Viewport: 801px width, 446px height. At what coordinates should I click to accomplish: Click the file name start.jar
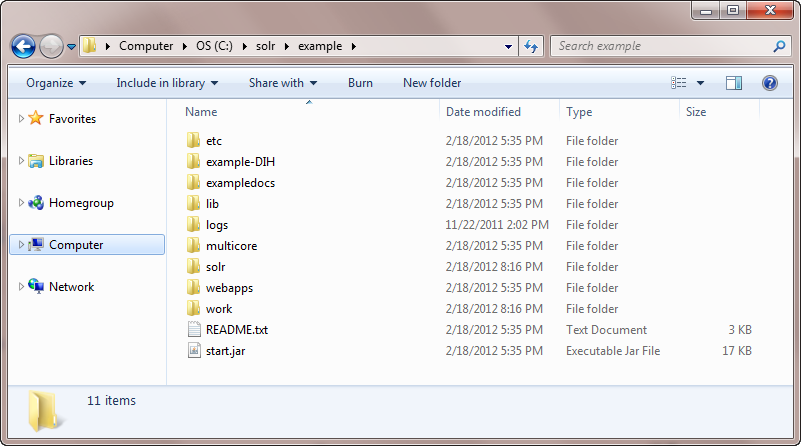click(225, 351)
